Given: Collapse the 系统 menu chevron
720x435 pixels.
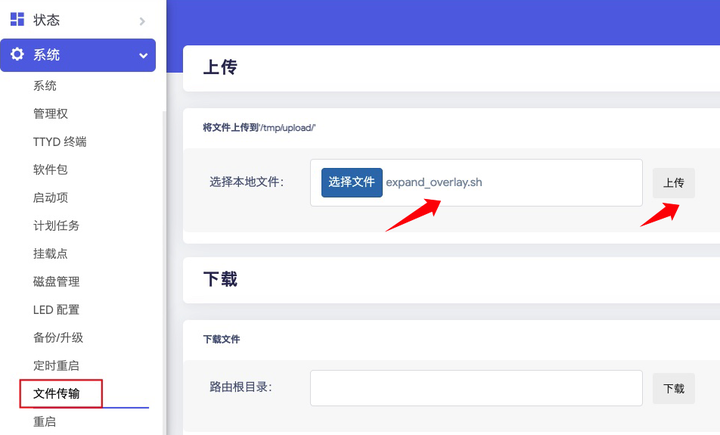Looking at the screenshot, I should click(143, 56).
